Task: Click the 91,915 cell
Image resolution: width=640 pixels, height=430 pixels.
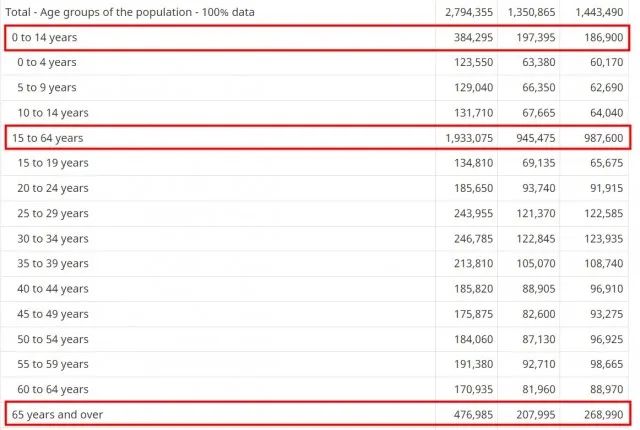Action: [607, 188]
